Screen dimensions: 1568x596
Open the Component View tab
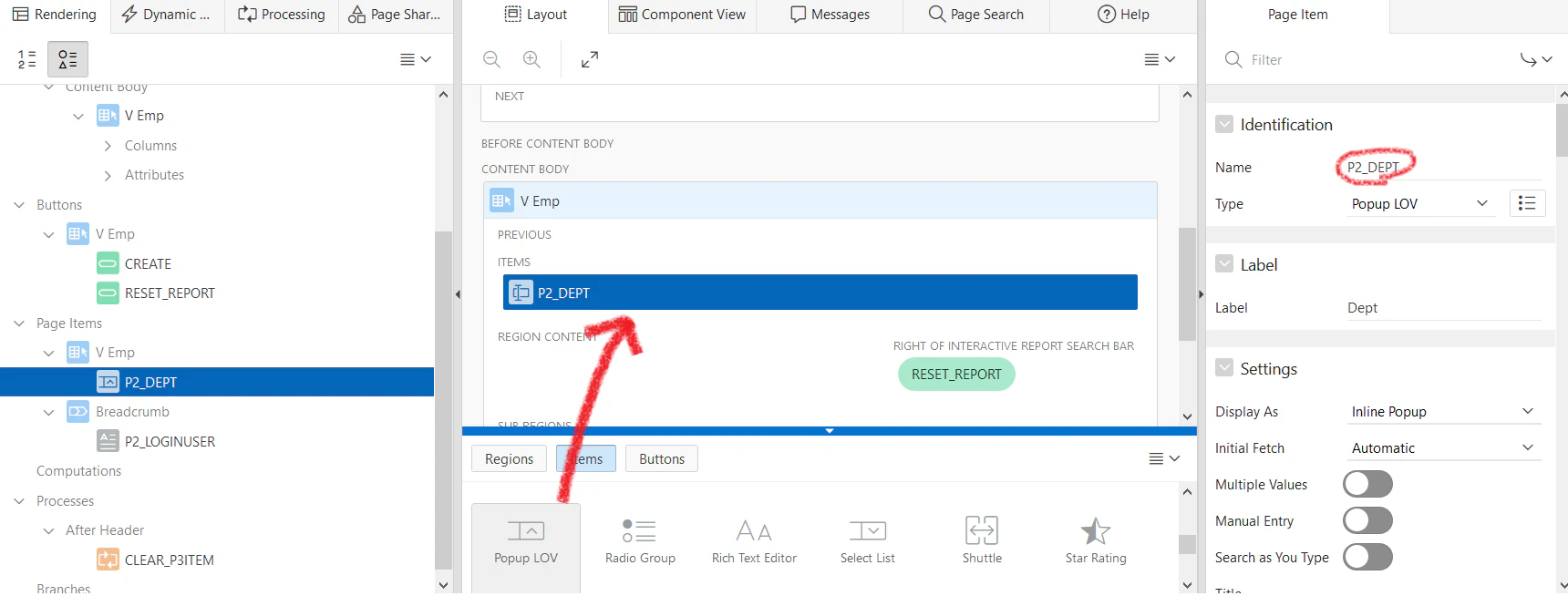tap(682, 15)
